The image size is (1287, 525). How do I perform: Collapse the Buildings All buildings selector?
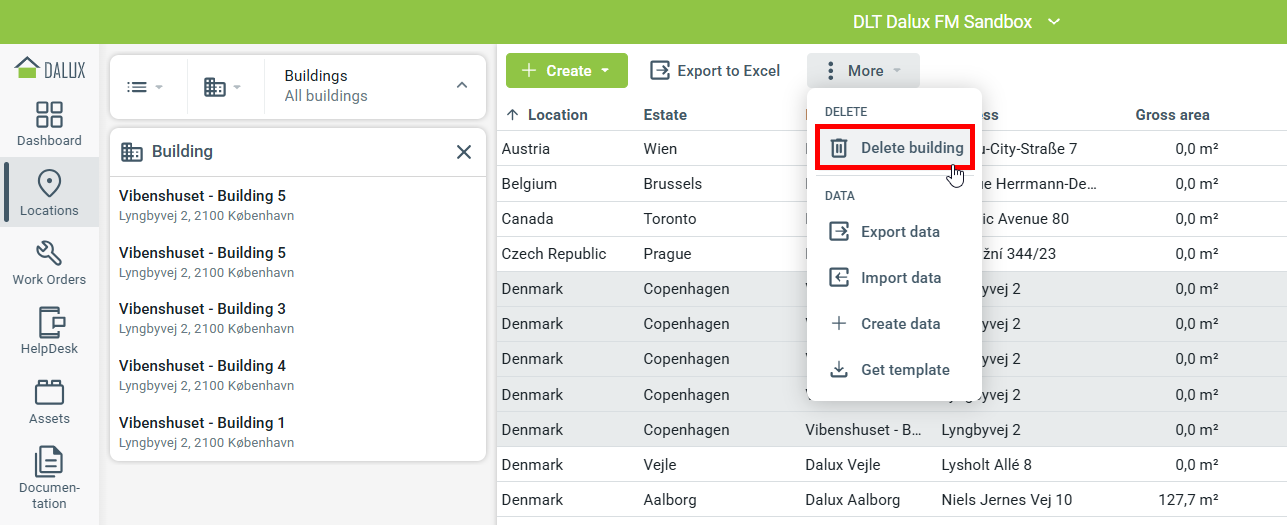(x=461, y=86)
